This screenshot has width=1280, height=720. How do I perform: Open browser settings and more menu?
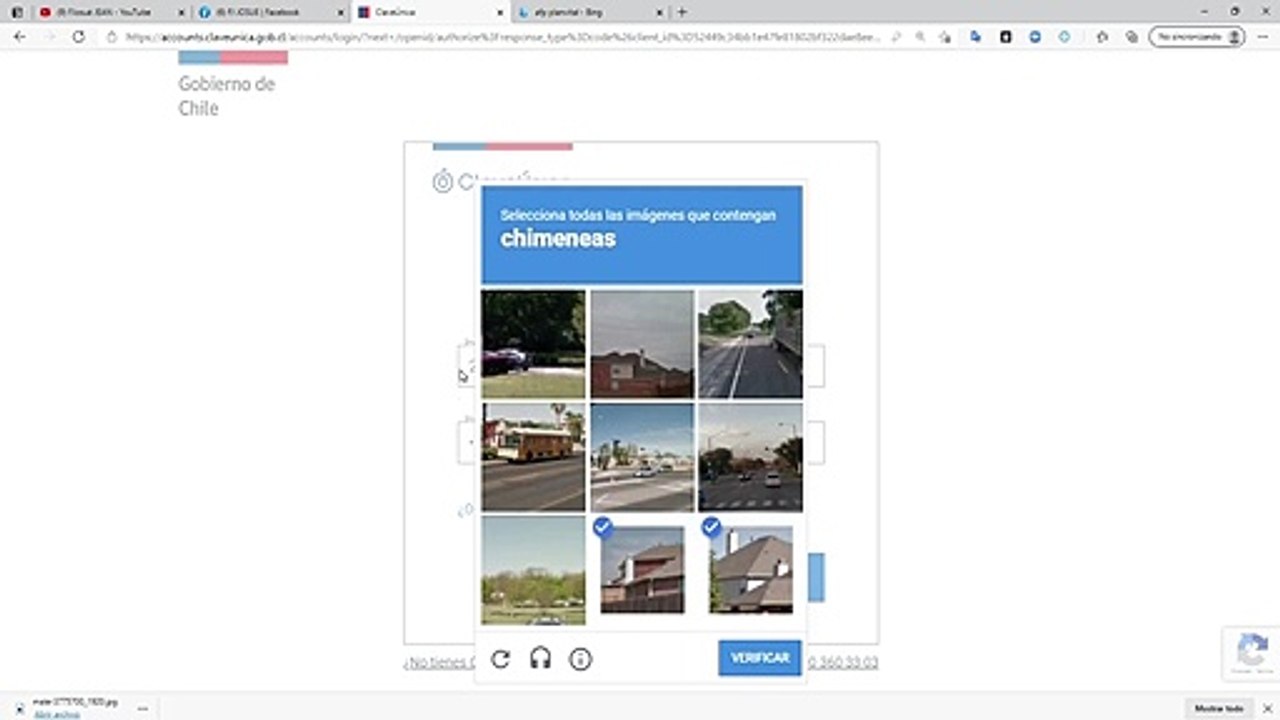(1263, 36)
